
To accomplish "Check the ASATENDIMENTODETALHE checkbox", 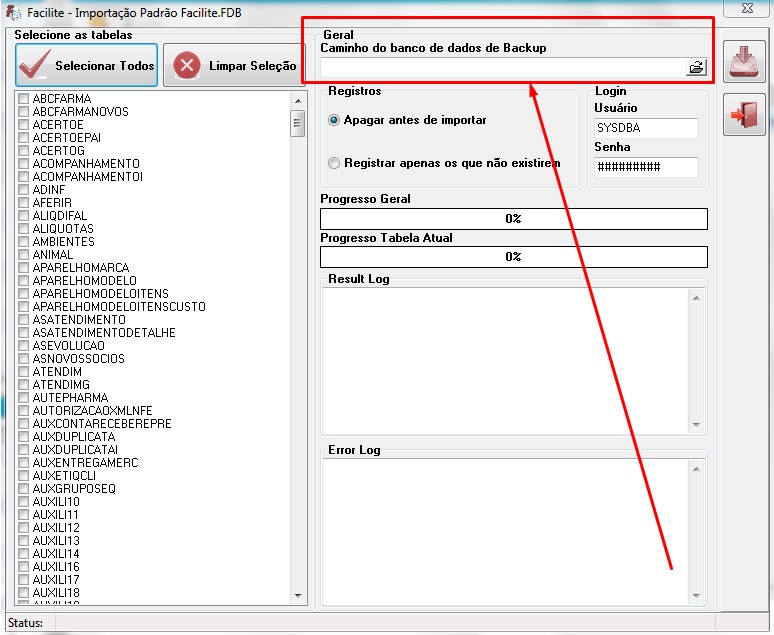I will point(23,332).
